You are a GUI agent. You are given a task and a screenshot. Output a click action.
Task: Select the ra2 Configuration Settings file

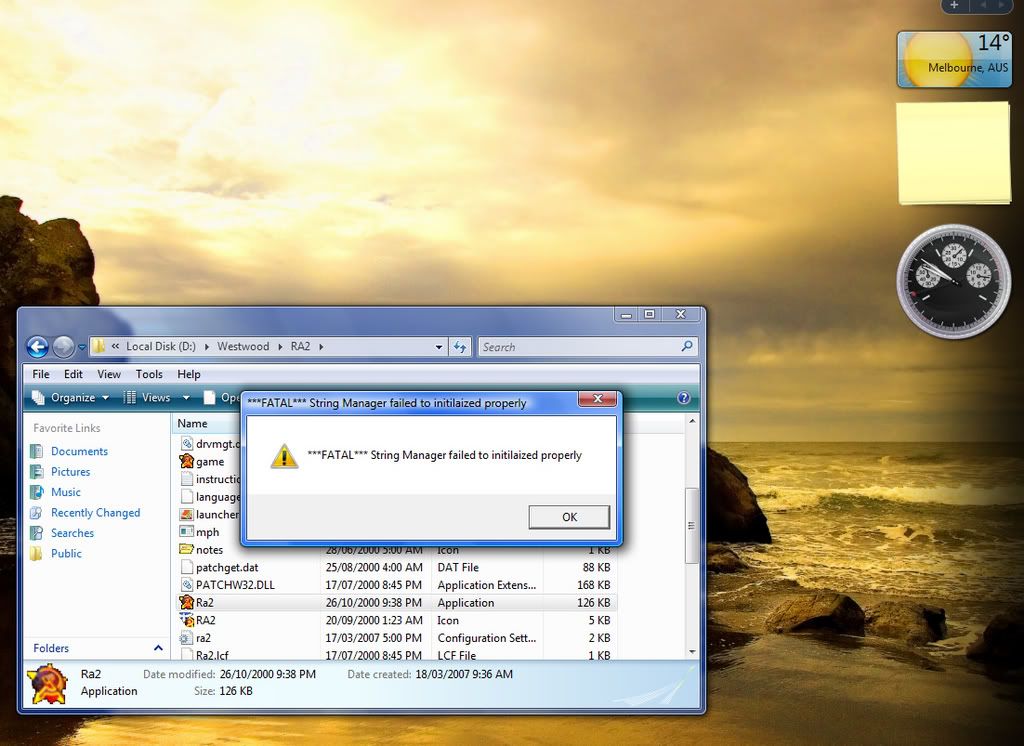(203, 638)
